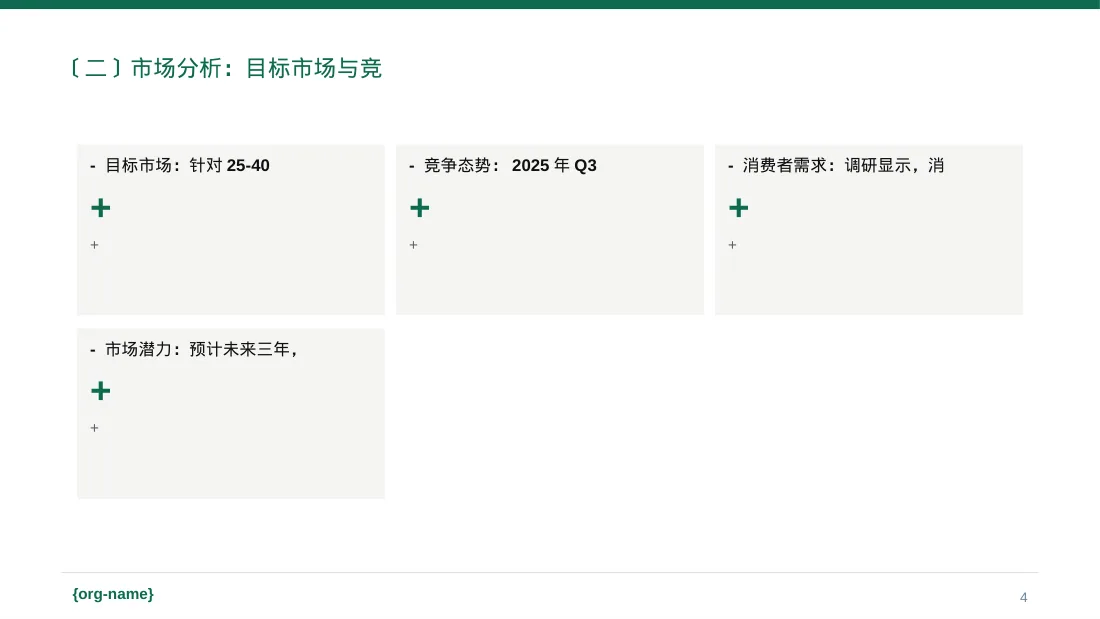Select the 竞争态势：2025 年 Q3 heading
The height and width of the screenshot is (619, 1100).
(x=503, y=166)
